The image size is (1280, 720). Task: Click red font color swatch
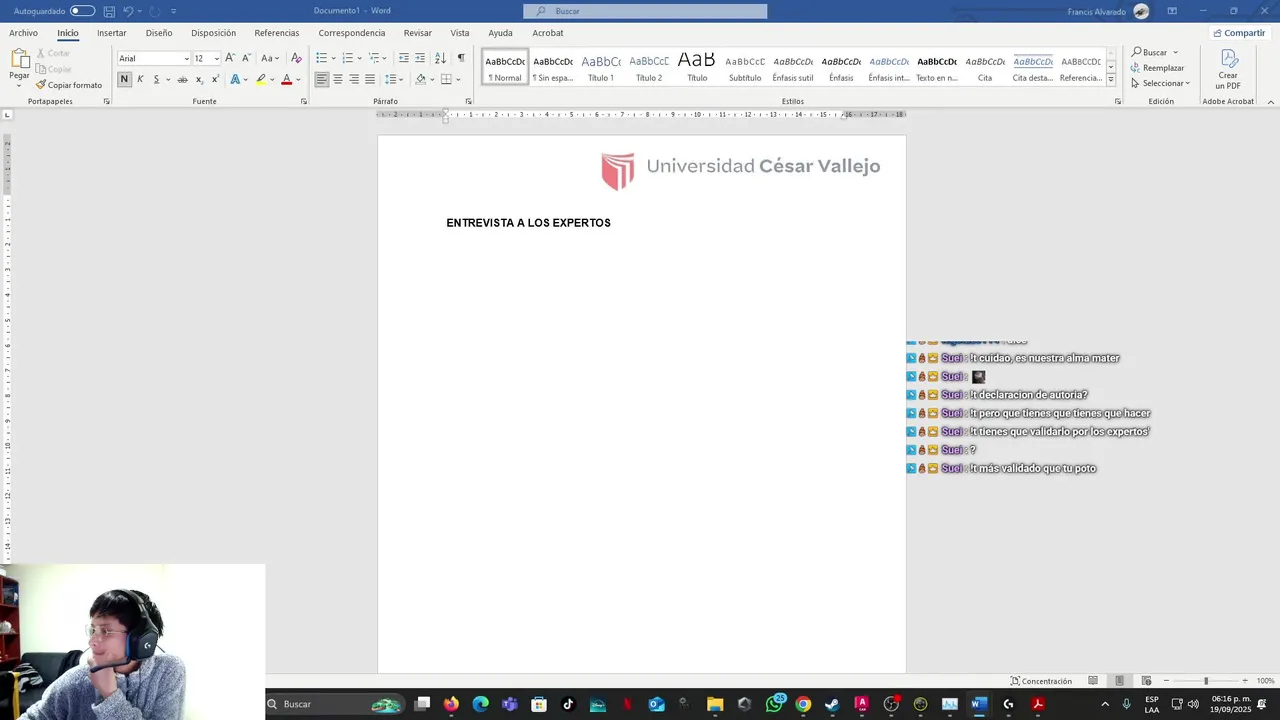coord(286,79)
